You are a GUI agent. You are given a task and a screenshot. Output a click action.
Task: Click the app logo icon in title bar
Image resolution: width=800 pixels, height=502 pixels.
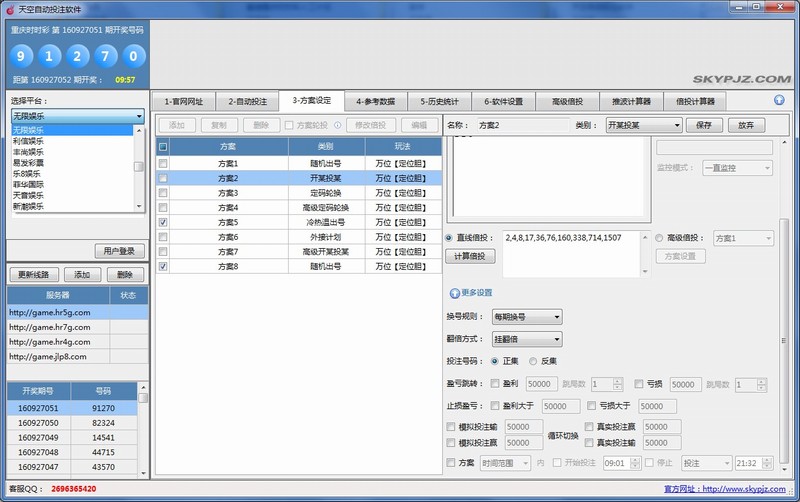tap(9, 8)
